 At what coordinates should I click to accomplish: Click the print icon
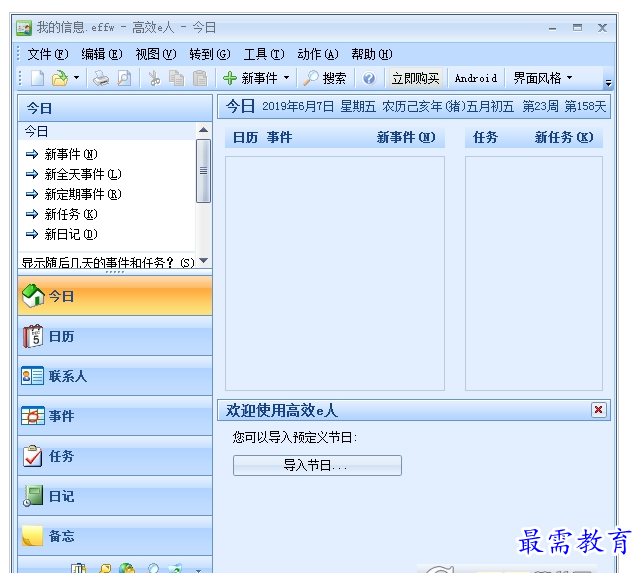pos(101,78)
